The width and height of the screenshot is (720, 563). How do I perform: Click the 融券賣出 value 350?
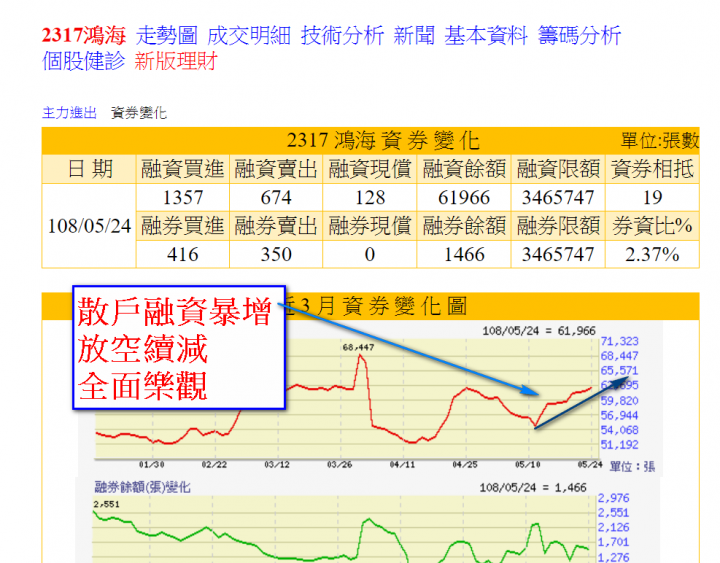tap(276, 254)
